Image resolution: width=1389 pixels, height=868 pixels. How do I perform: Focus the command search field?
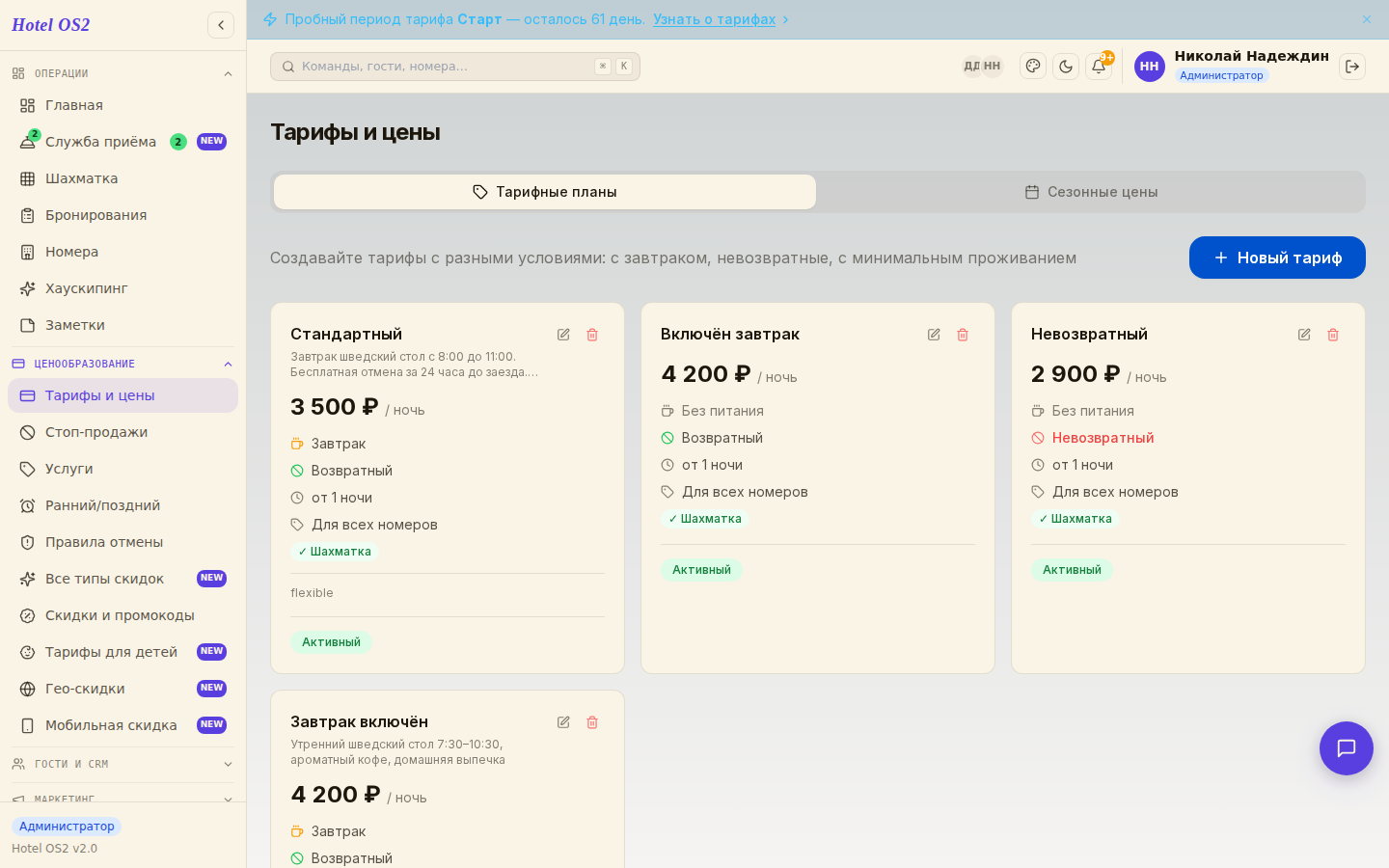tap(455, 67)
